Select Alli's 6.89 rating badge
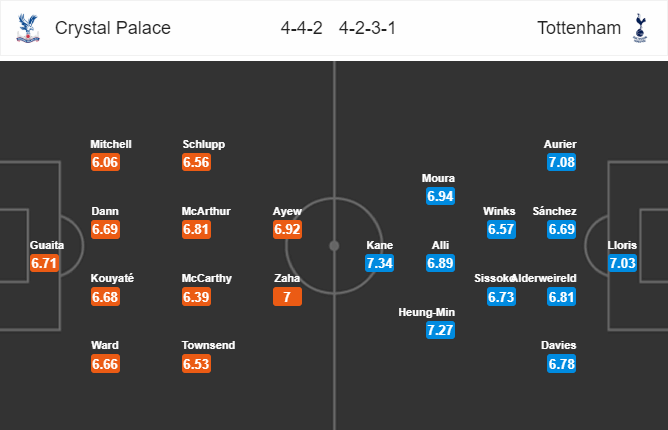Screen dimensions: 668x430 440,263
